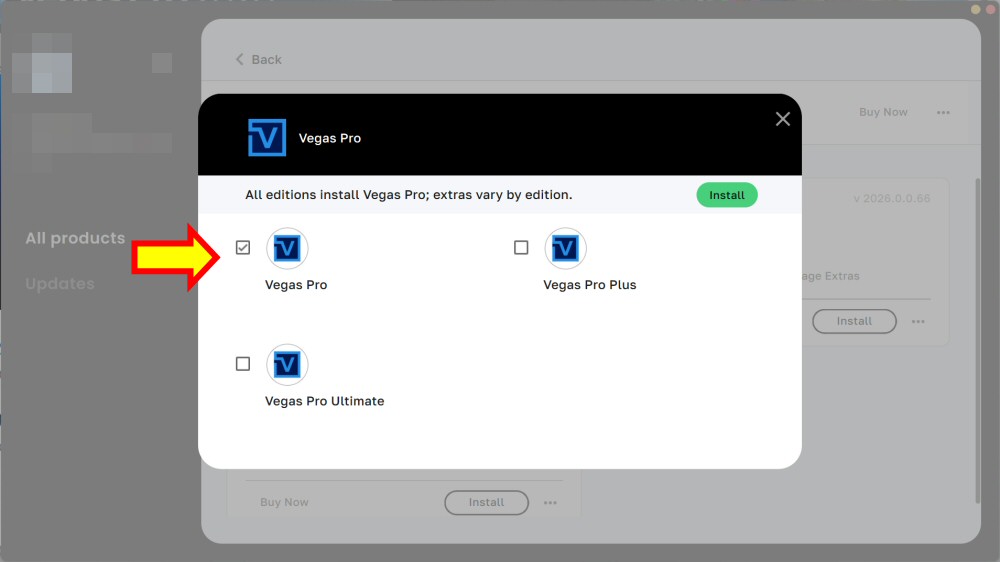
Task: Click the Vegas Pro Plus edition icon
Action: pyautogui.click(x=565, y=248)
